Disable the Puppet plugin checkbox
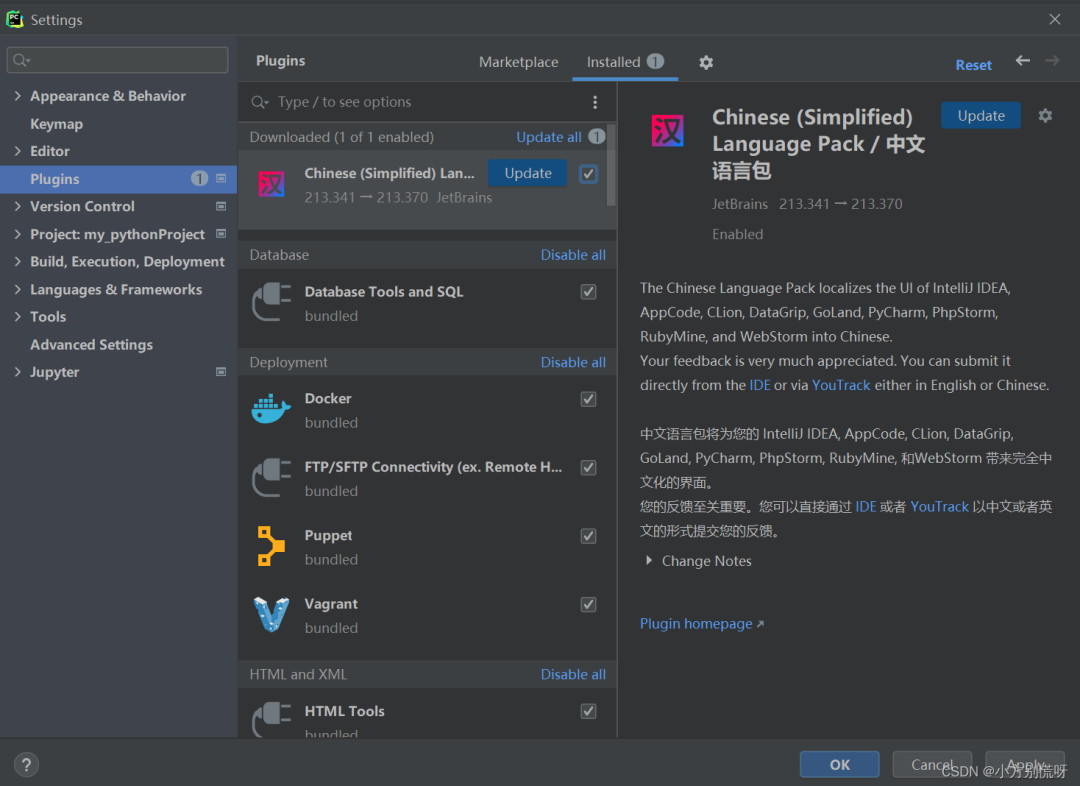 tap(588, 535)
